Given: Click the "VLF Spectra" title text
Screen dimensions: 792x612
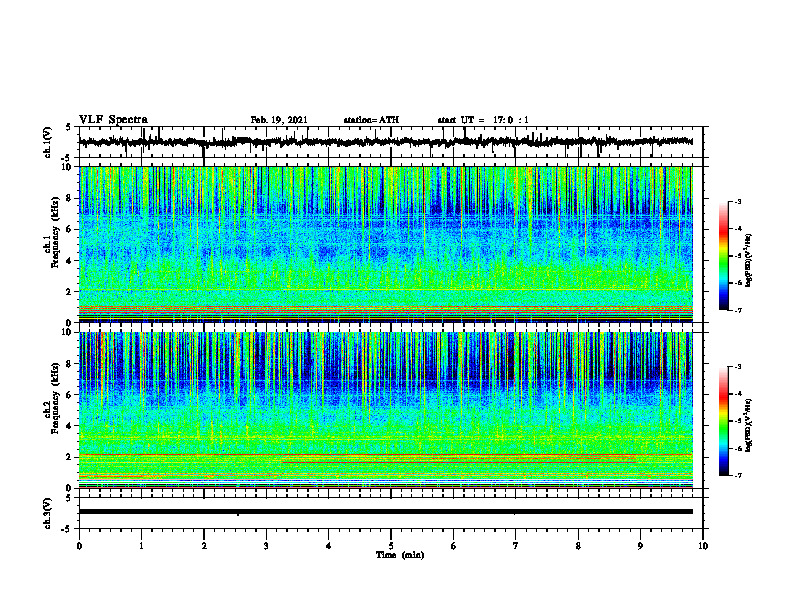Looking at the screenshot, I should pyautogui.click(x=113, y=120).
